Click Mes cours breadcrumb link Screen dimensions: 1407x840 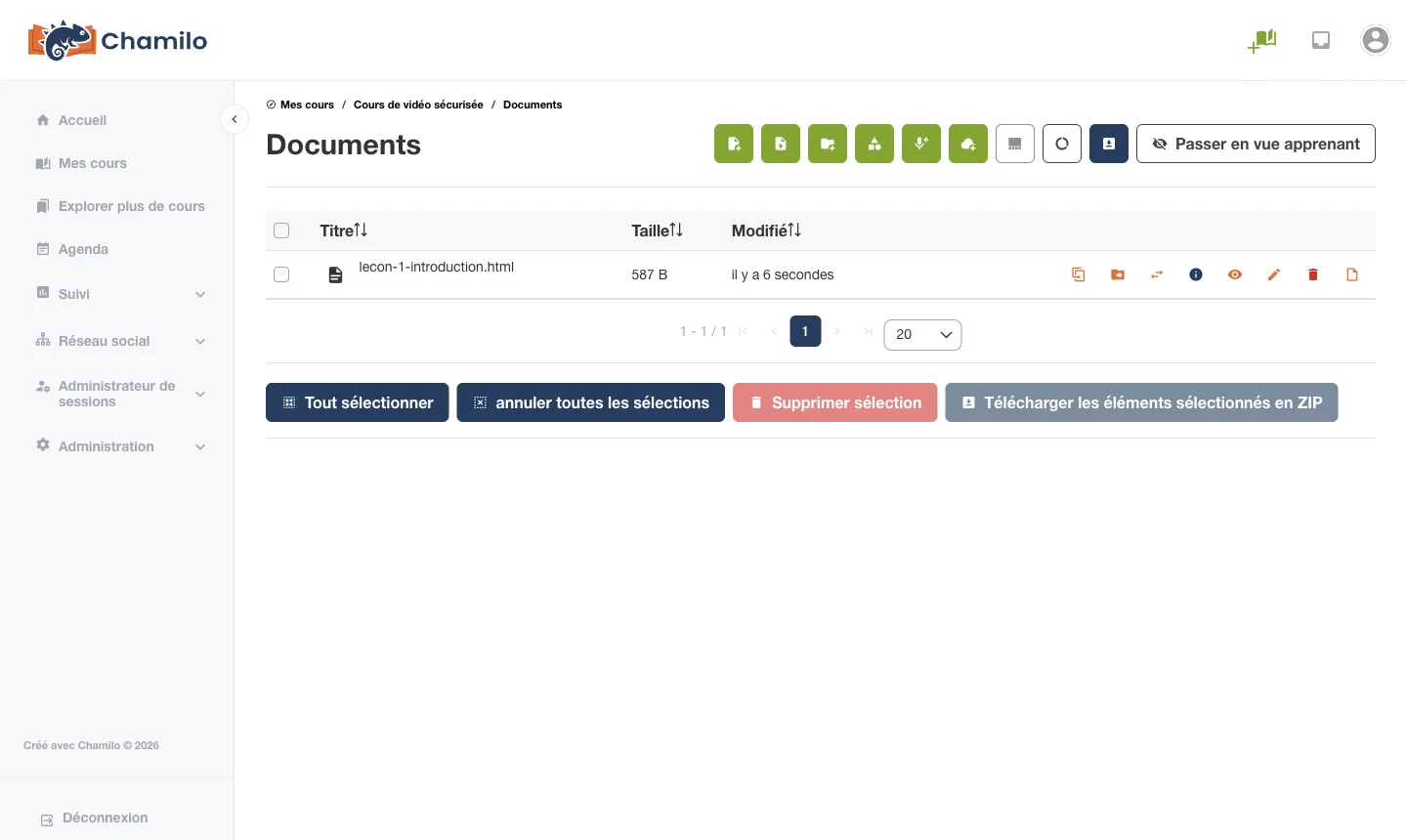pos(307,105)
